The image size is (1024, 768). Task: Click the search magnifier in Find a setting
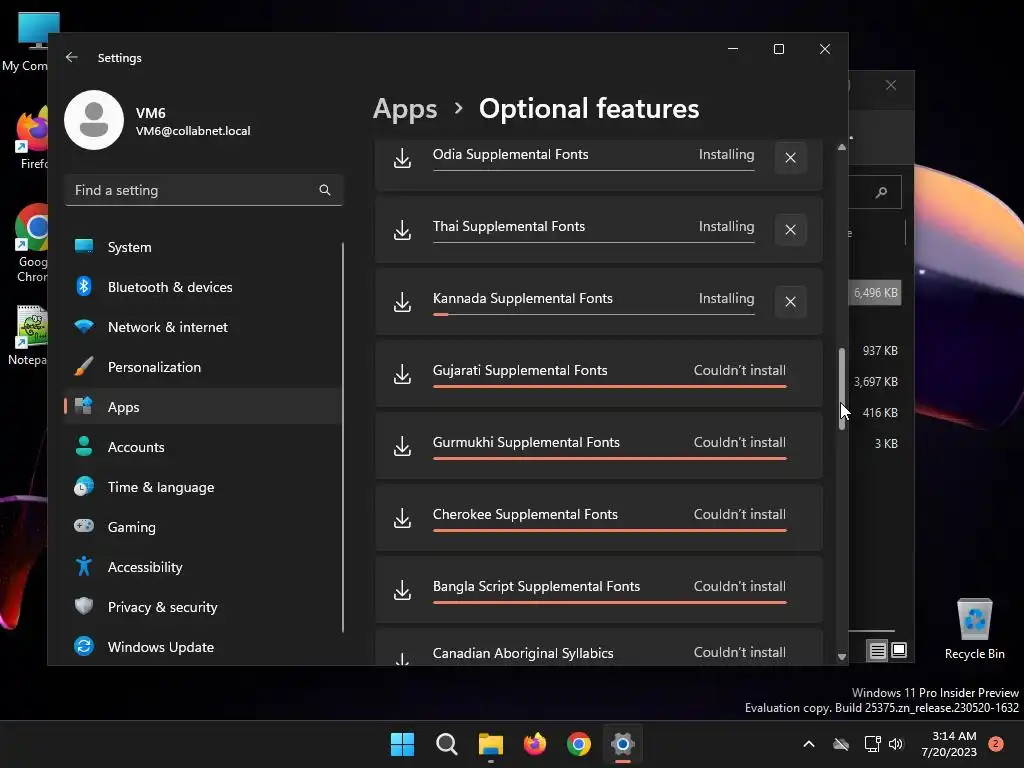pos(325,190)
